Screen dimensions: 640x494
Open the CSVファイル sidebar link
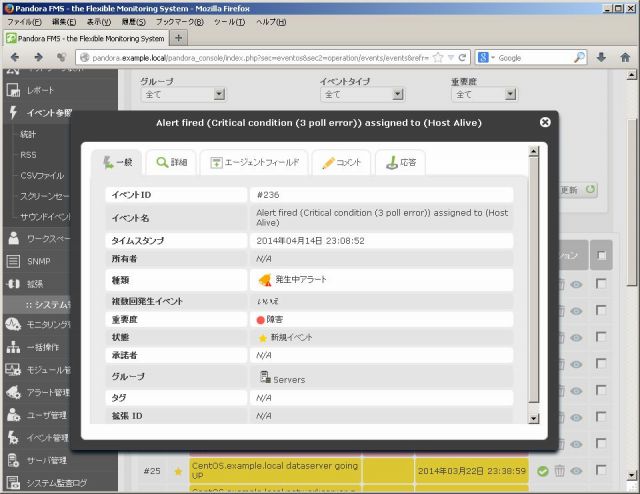42,176
